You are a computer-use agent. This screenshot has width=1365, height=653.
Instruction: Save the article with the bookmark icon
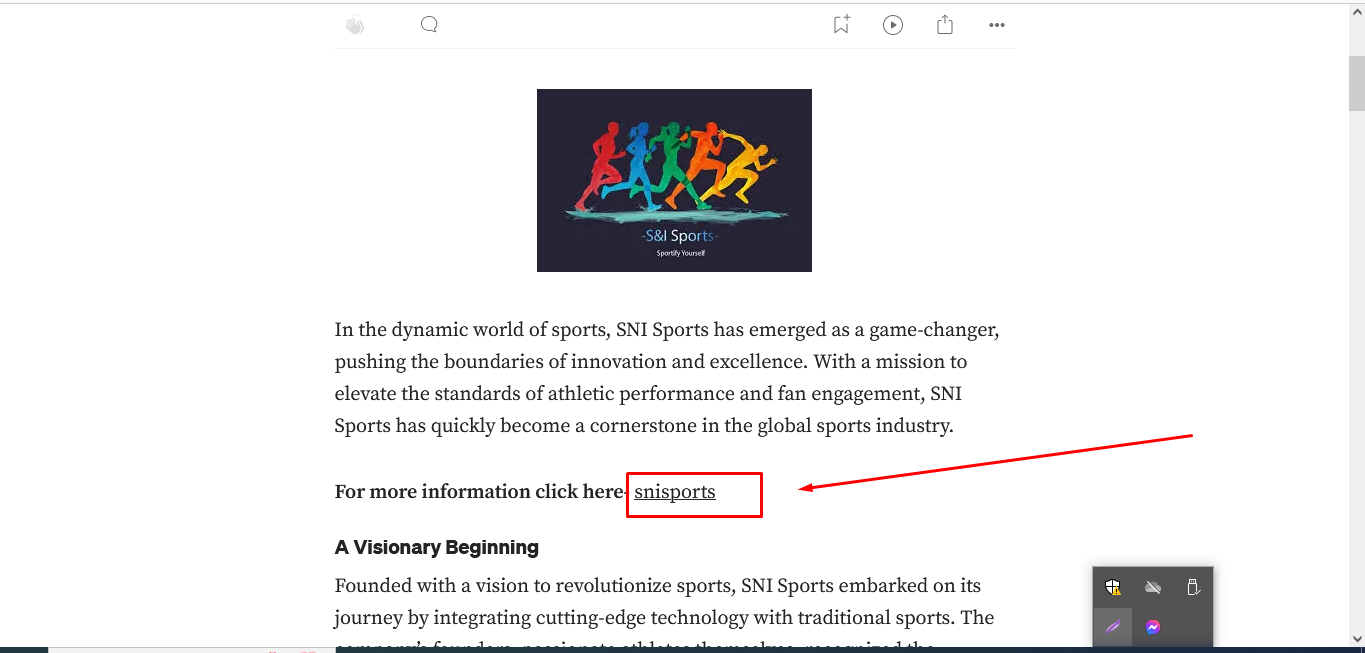pos(841,25)
